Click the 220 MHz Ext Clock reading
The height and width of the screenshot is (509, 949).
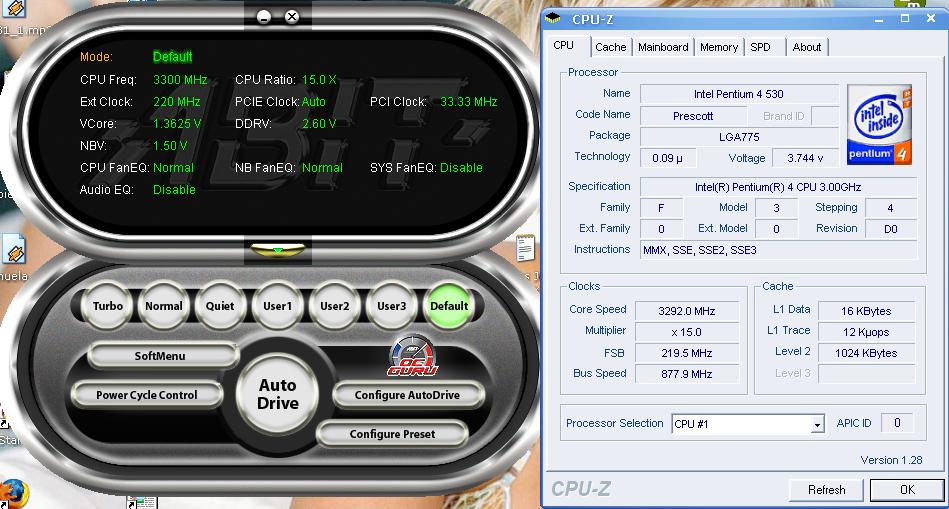point(176,102)
